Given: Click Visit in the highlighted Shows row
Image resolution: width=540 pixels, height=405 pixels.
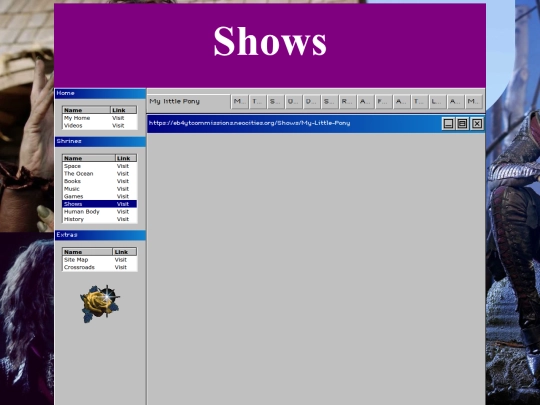Looking at the screenshot, I should click(123, 204).
